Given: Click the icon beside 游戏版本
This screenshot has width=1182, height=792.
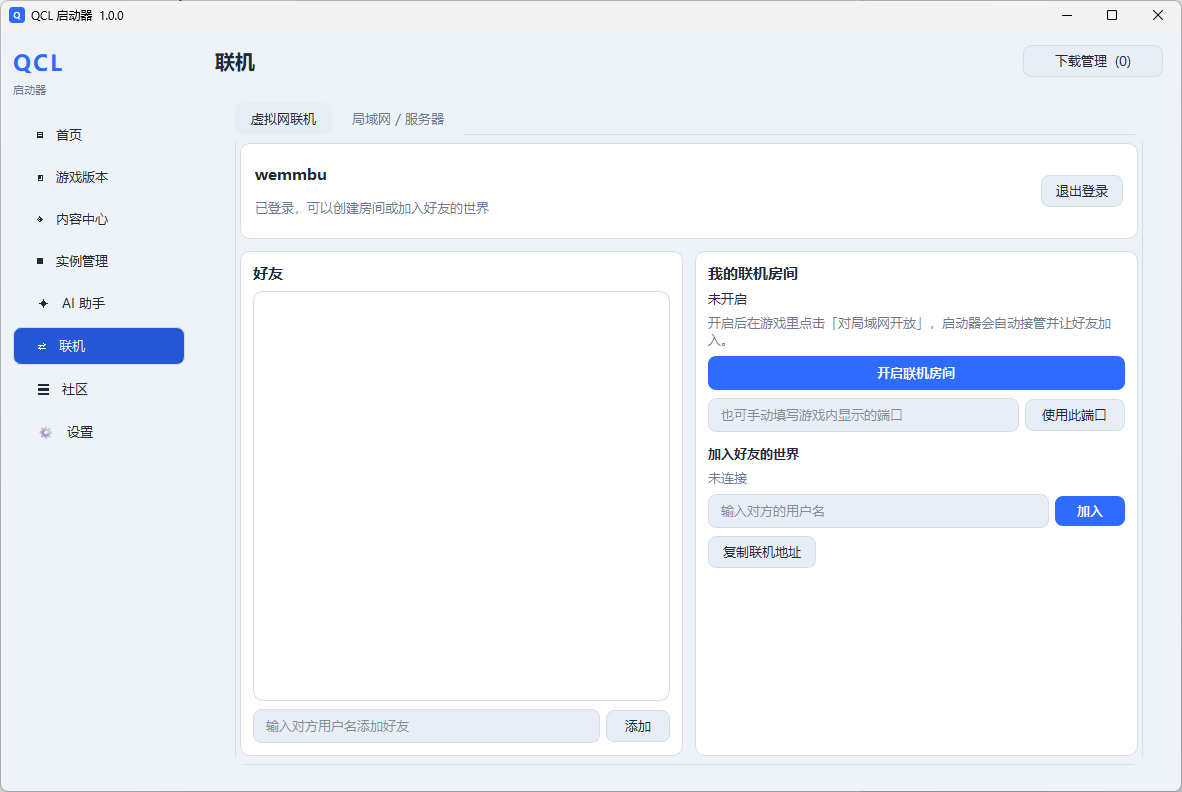Looking at the screenshot, I should pos(40,177).
